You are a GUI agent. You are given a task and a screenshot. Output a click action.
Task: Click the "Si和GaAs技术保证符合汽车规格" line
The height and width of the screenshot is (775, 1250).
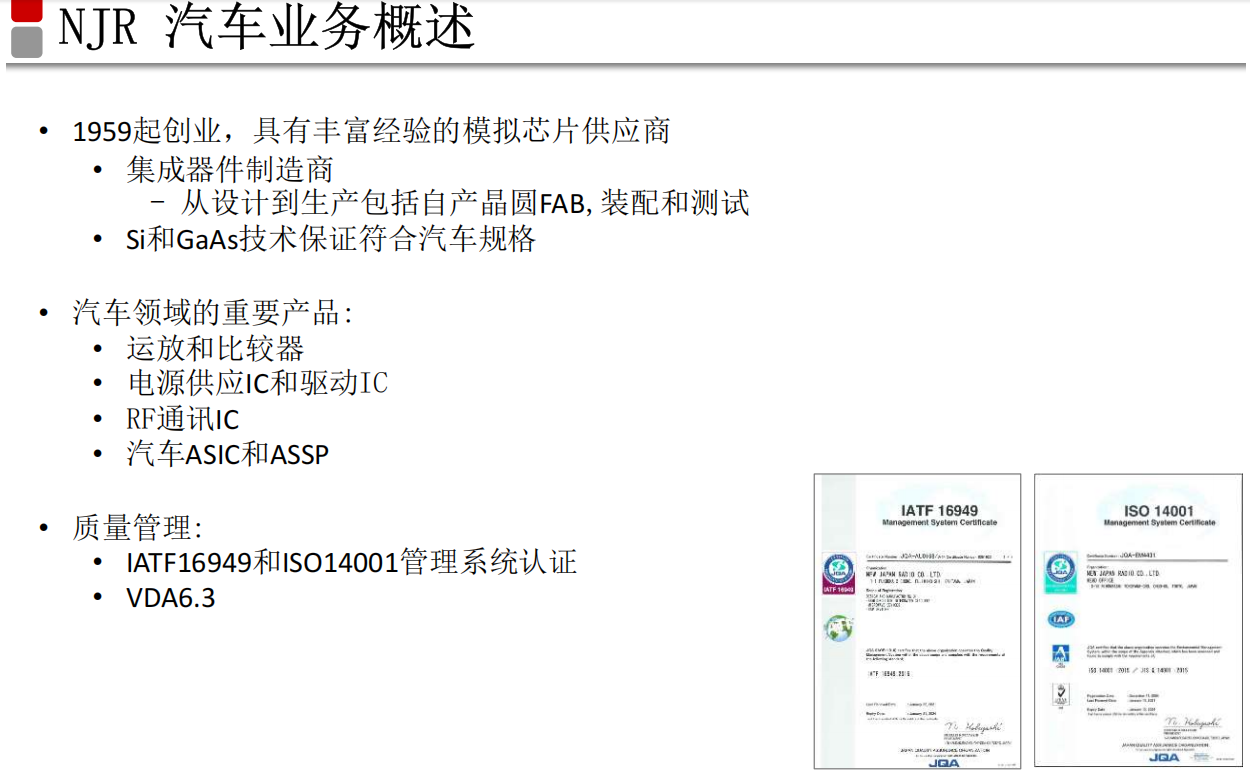(x=331, y=239)
